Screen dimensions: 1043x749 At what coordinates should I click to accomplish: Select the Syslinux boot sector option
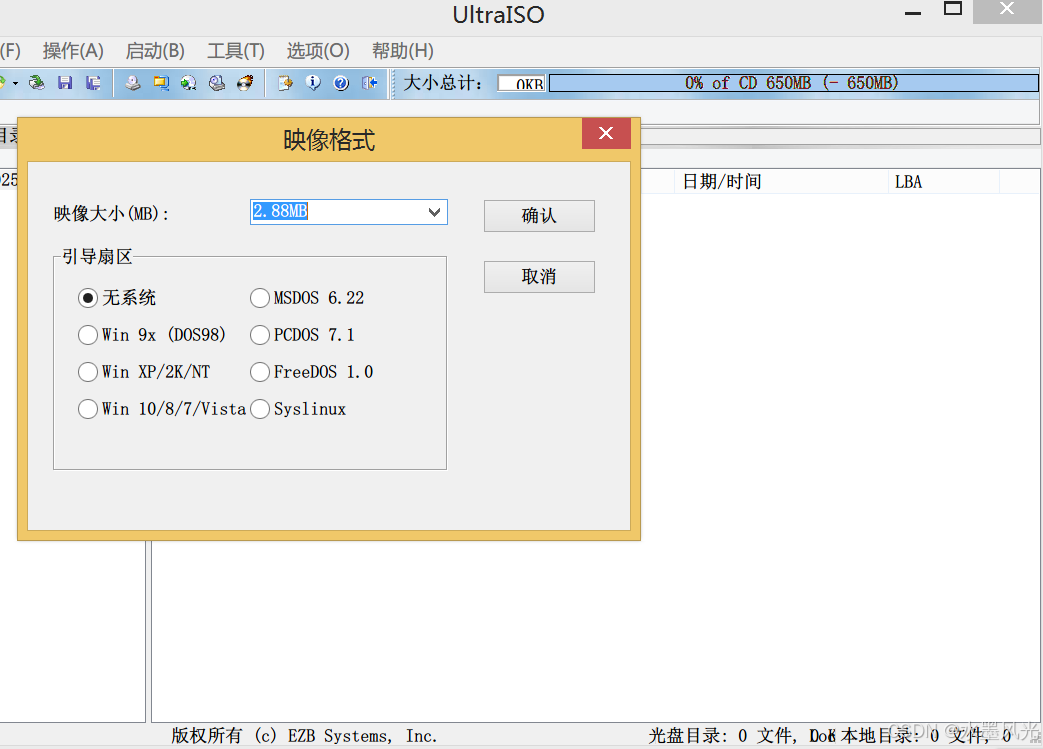point(298,408)
